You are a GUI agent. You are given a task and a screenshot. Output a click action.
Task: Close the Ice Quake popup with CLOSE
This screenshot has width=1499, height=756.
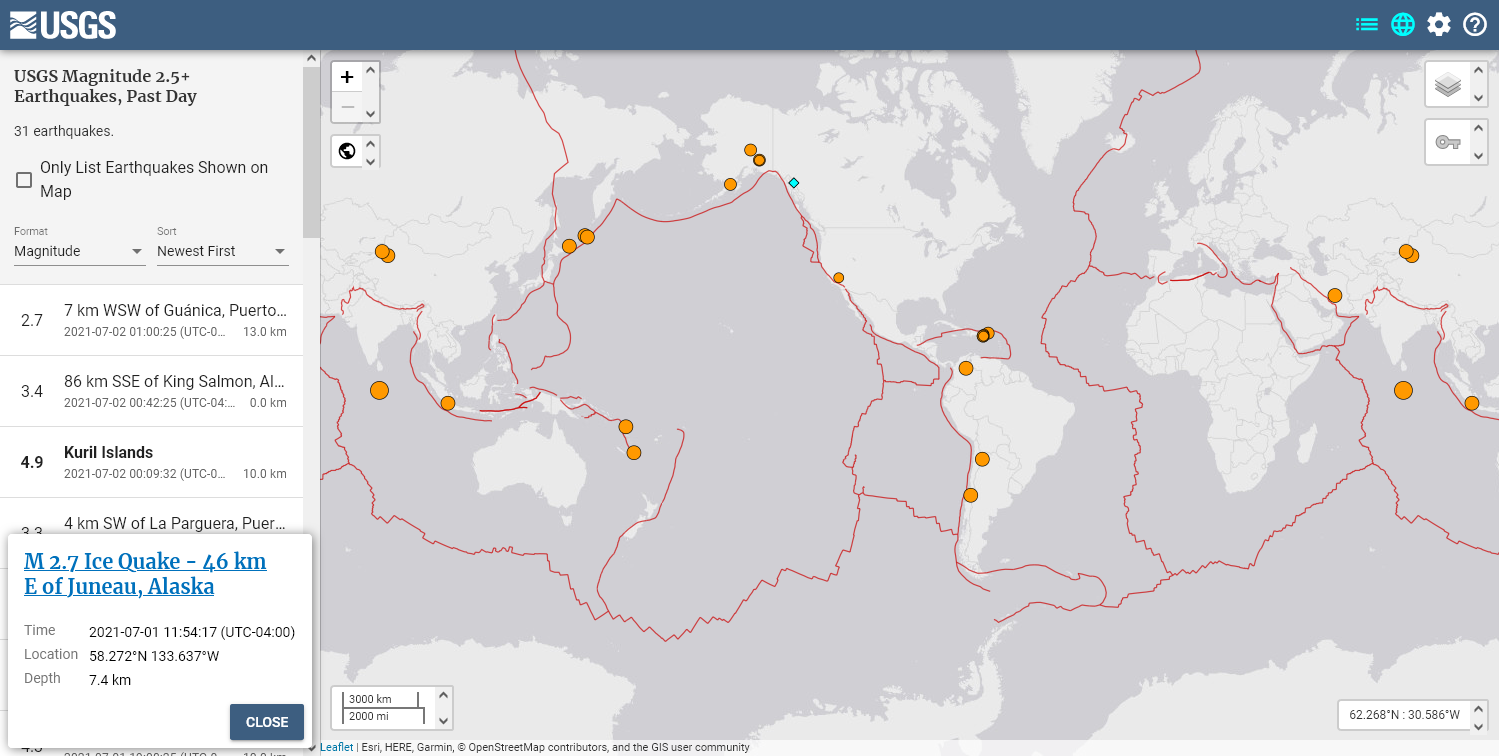coord(267,722)
